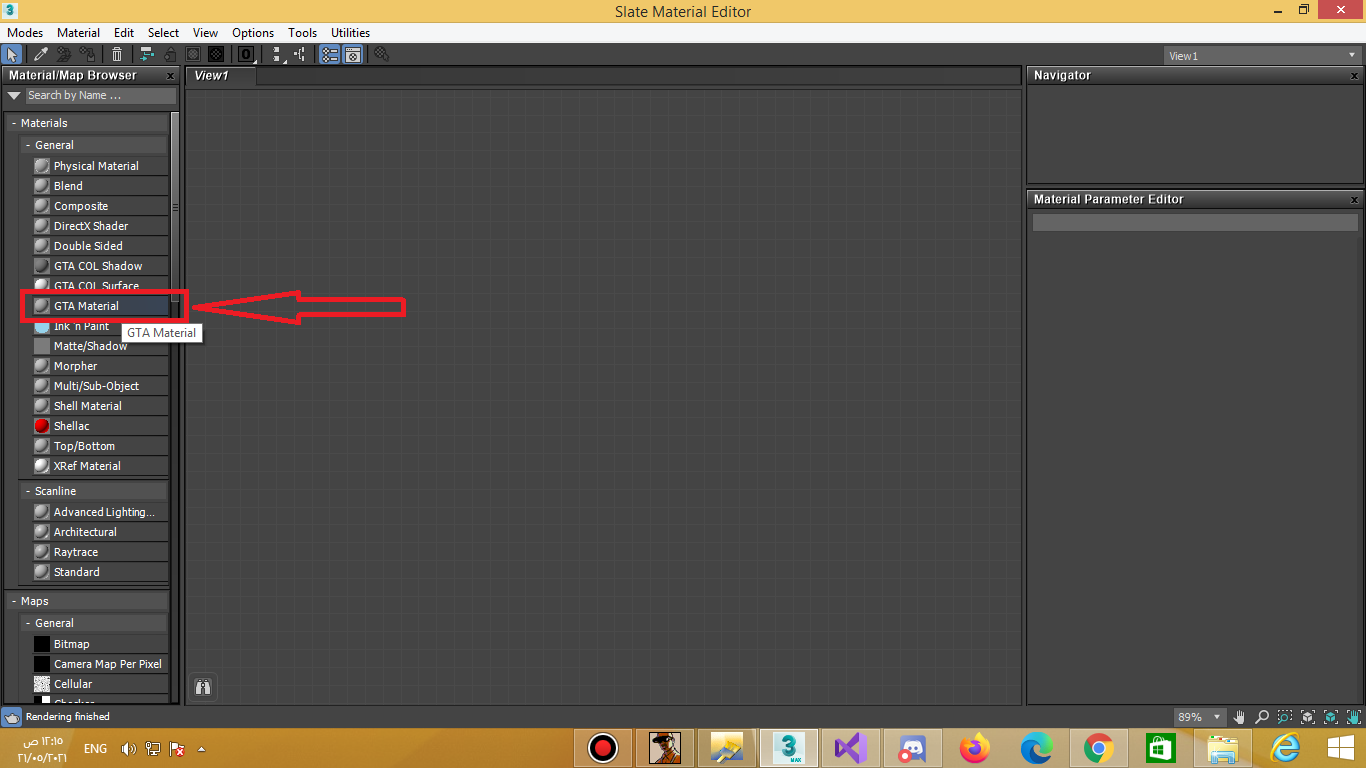Screen dimensions: 1366x768
Task: Choose the Bitmap map entry
Action: pyautogui.click(x=71, y=644)
